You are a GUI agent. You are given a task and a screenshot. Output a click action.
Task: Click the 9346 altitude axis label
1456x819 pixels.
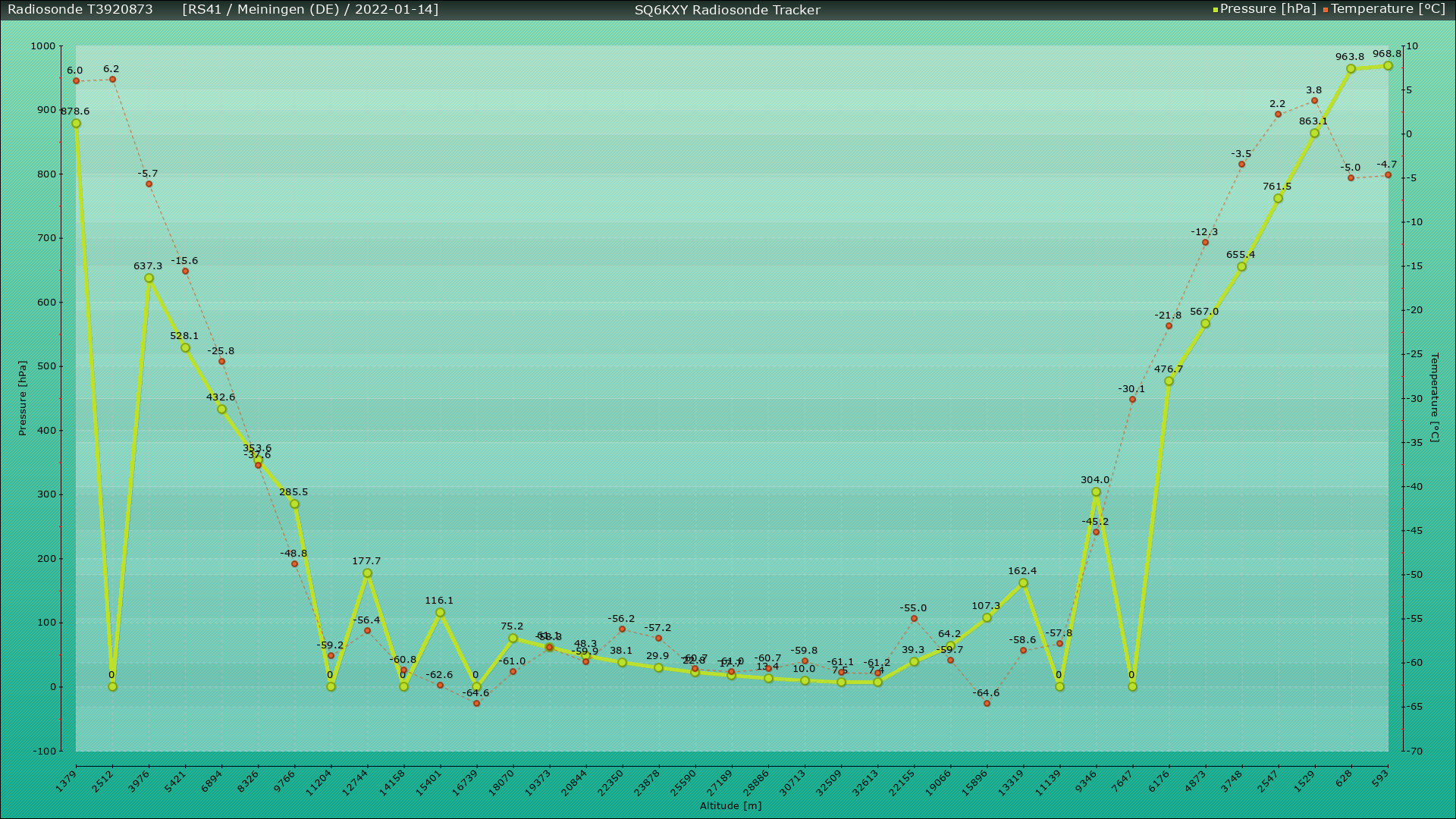[1086, 780]
